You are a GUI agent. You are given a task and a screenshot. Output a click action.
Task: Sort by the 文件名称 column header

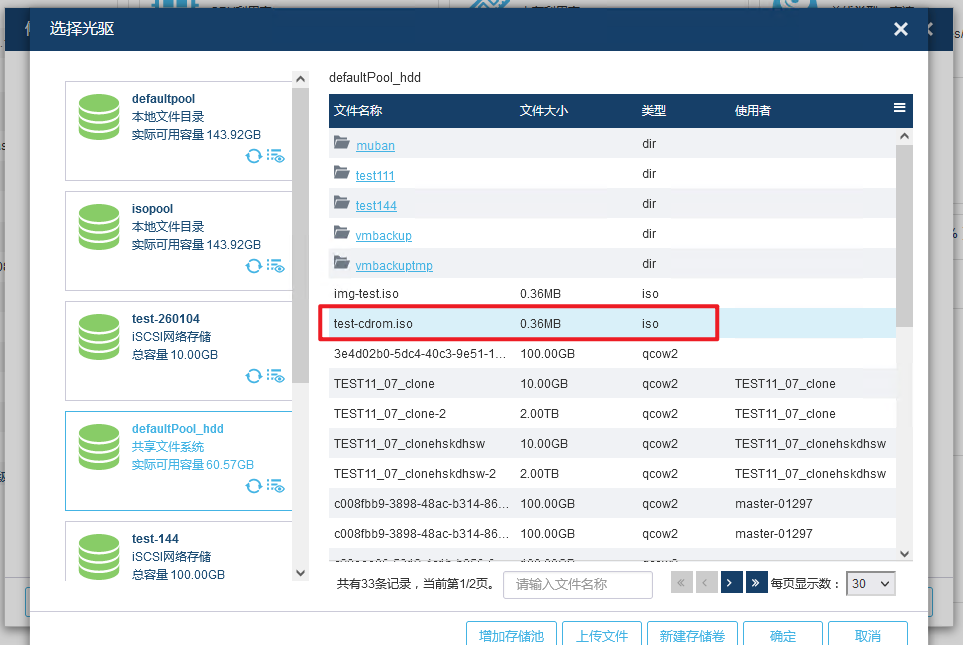click(x=358, y=111)
